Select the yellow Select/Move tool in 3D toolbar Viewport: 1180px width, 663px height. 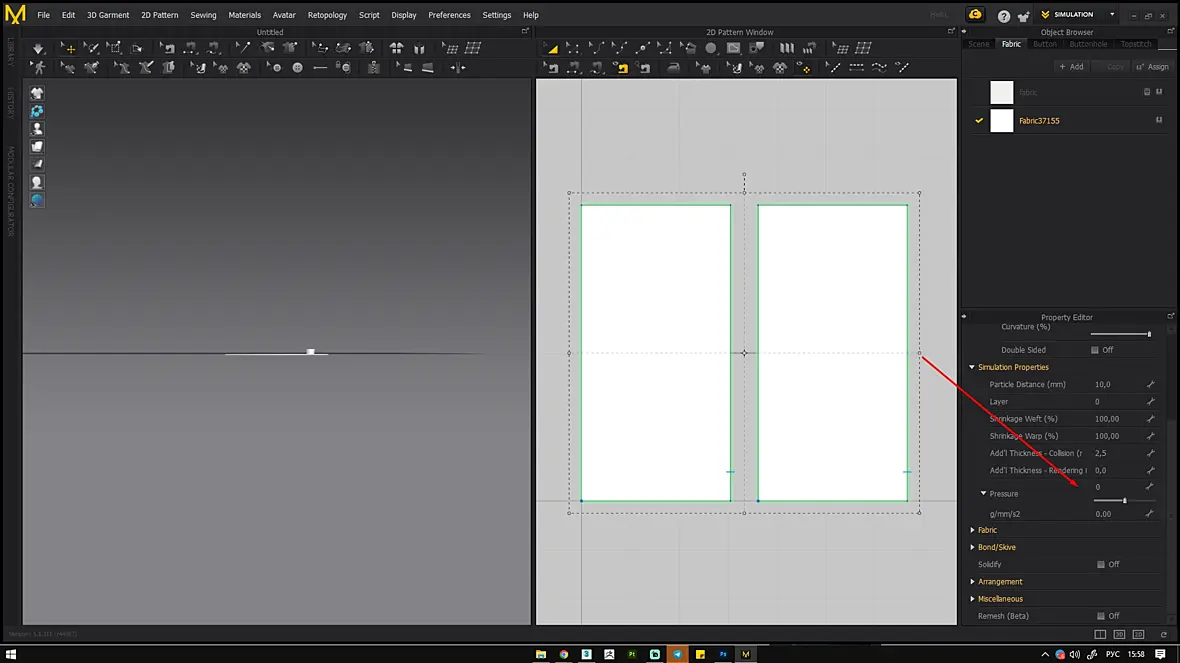click(x=68, y=48)
